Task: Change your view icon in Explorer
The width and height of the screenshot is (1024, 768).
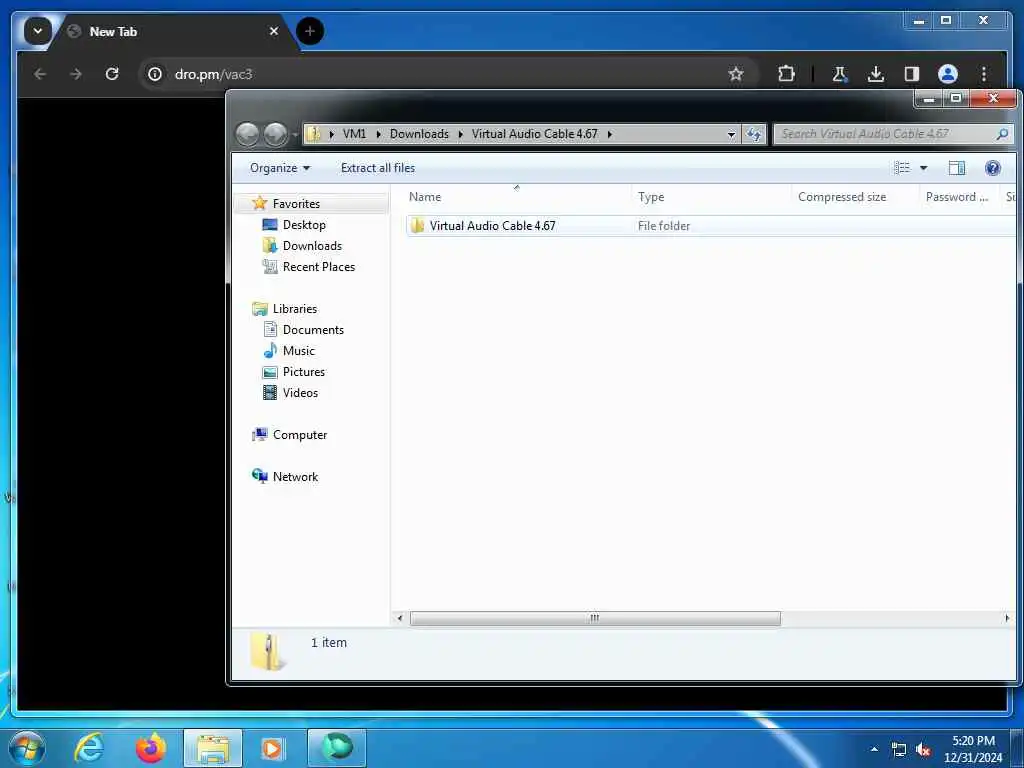Action: click(x=902, y=168)
